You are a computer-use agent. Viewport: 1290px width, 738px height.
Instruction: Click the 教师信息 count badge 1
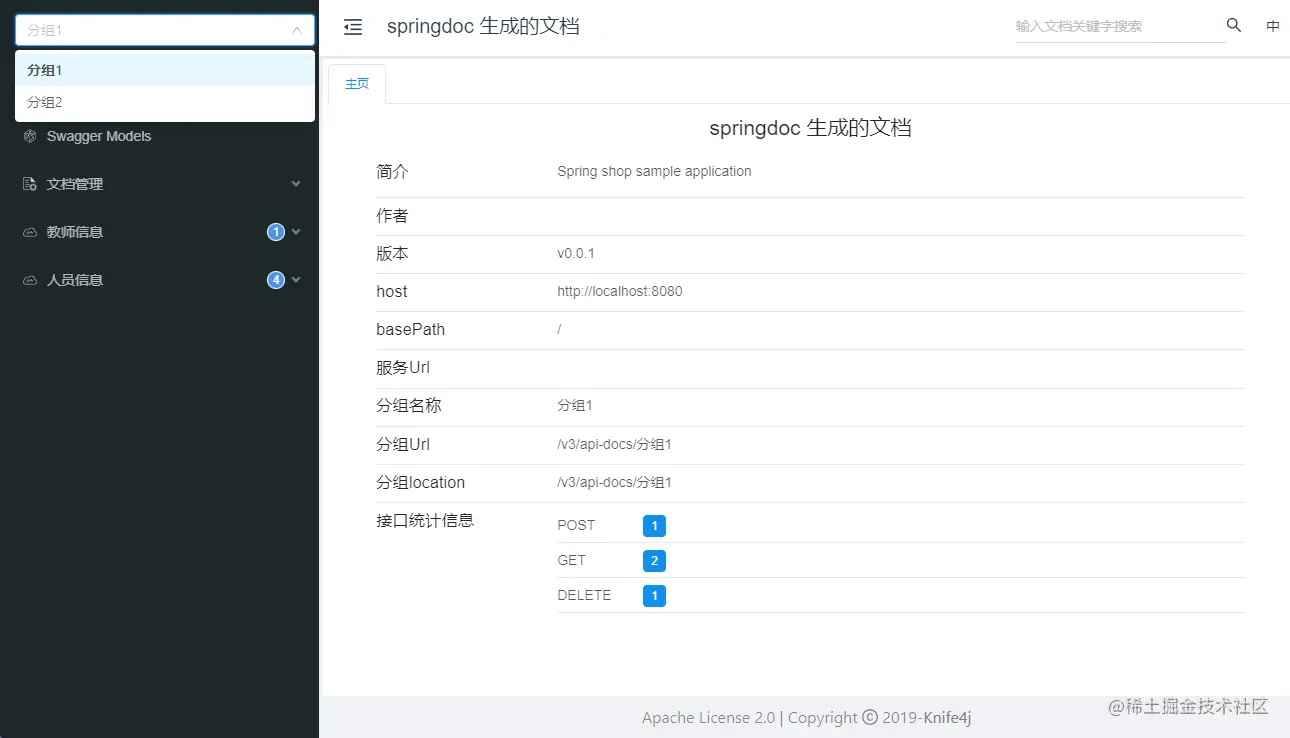[x=276, y=232]
